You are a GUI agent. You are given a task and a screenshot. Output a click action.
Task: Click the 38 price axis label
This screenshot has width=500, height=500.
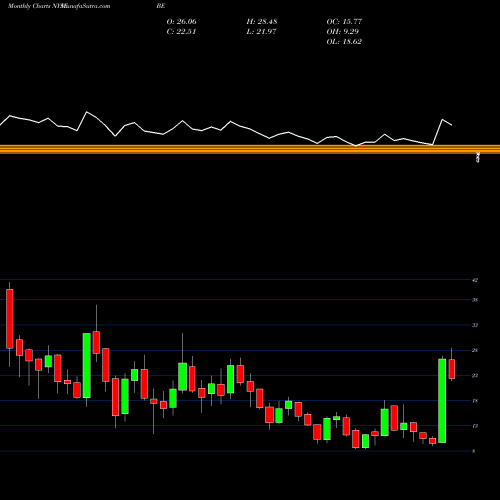coord(475,300)
